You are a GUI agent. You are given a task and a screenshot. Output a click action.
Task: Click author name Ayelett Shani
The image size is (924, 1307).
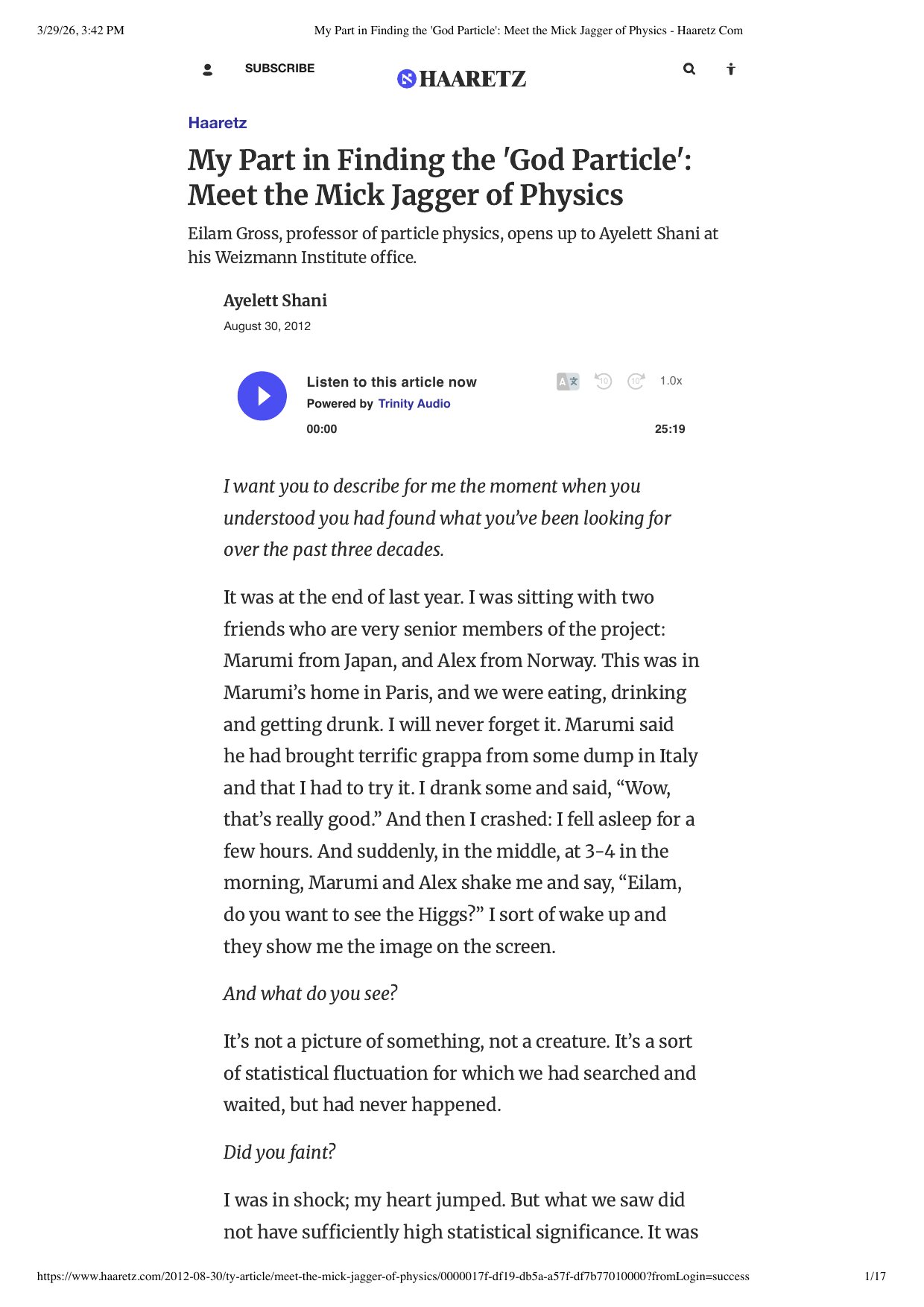(x=275, y=300)
